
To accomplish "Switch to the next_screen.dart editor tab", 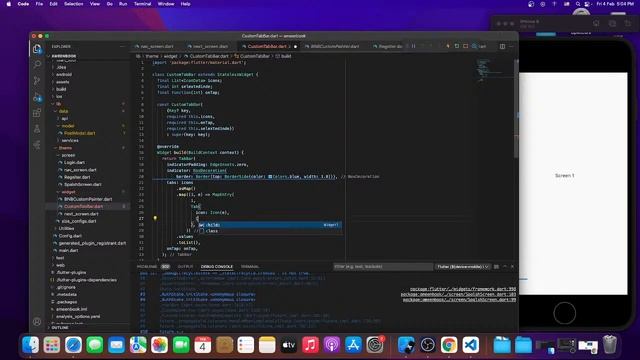I will (210, 47).
